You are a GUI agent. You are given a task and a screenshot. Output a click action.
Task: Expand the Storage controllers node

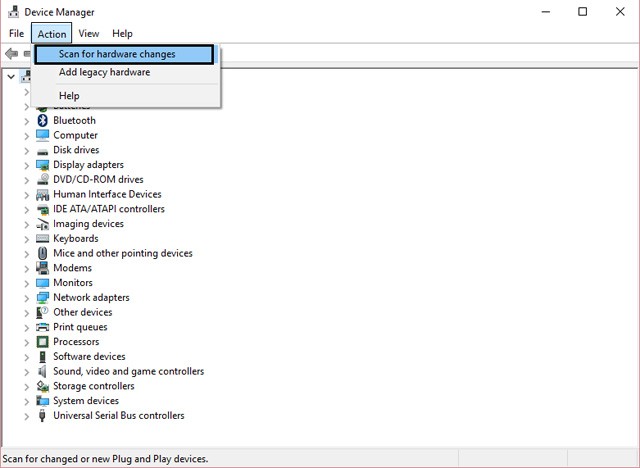point(27,386)
